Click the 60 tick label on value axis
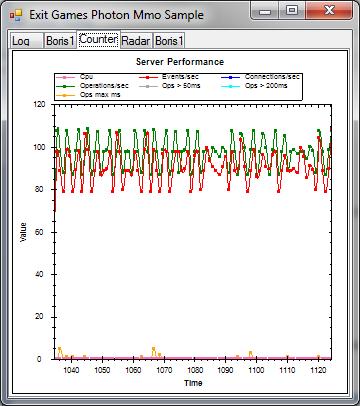Image resolution: width=360 pixels, height=406 pixels. pos(39,232)
